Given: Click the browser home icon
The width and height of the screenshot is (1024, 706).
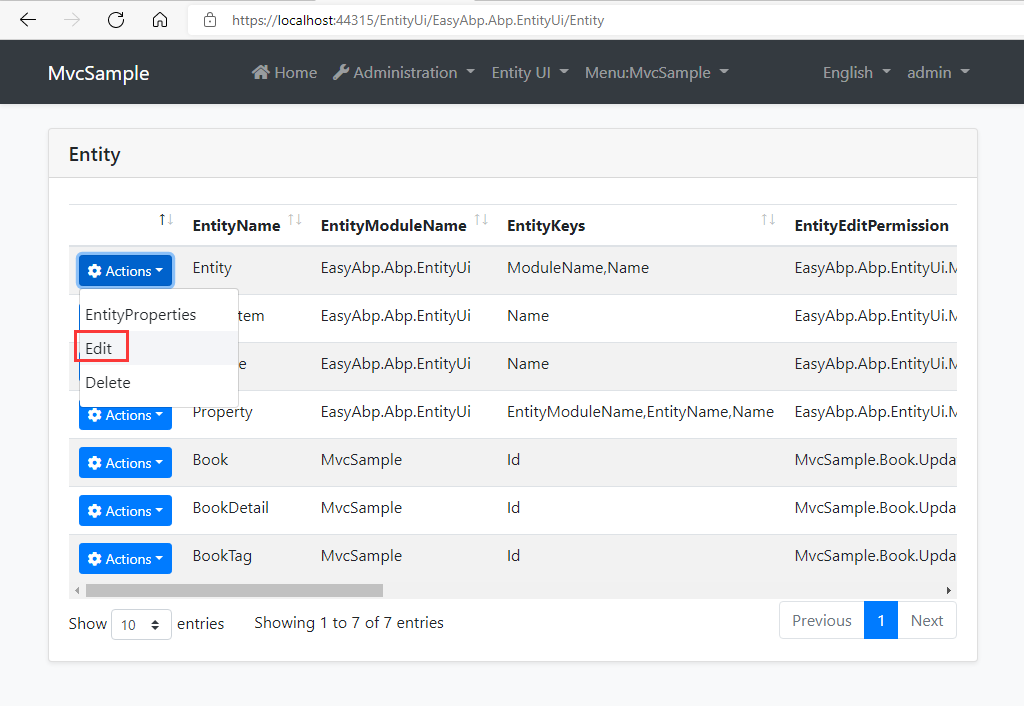Looking at the screenshot, I should [x=160, y=19].
